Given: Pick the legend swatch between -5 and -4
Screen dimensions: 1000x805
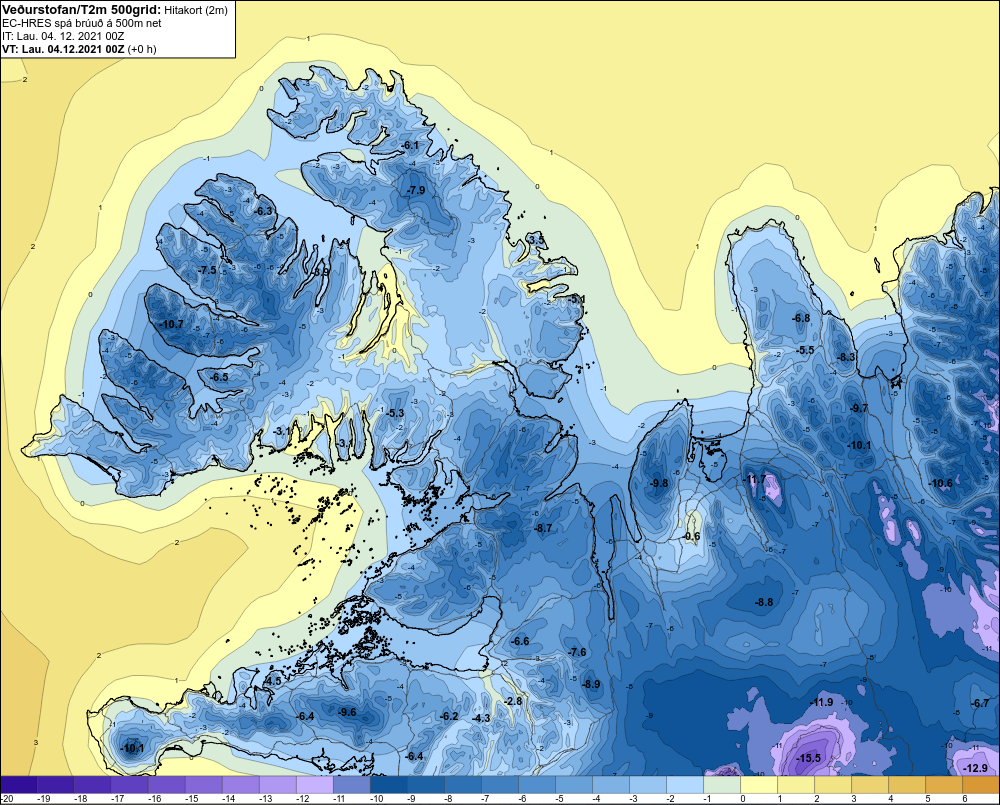Looking at the screenshot, I should pos(574,785).
